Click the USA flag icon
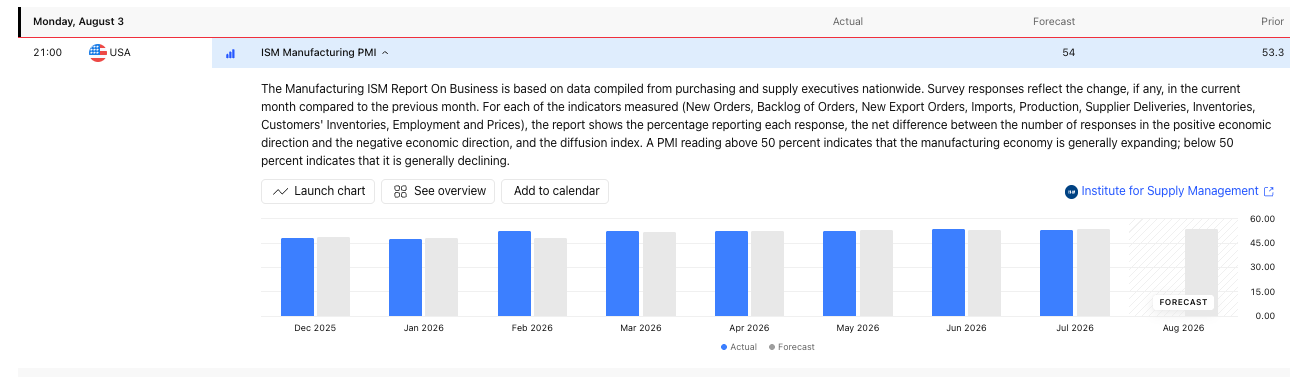 (x=98, y=53)
